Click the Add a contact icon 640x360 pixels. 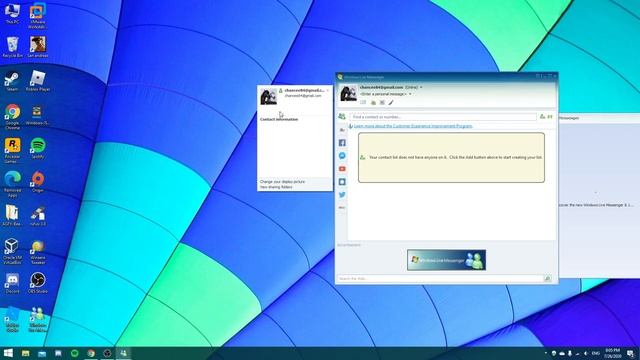(x=542, y=117)
